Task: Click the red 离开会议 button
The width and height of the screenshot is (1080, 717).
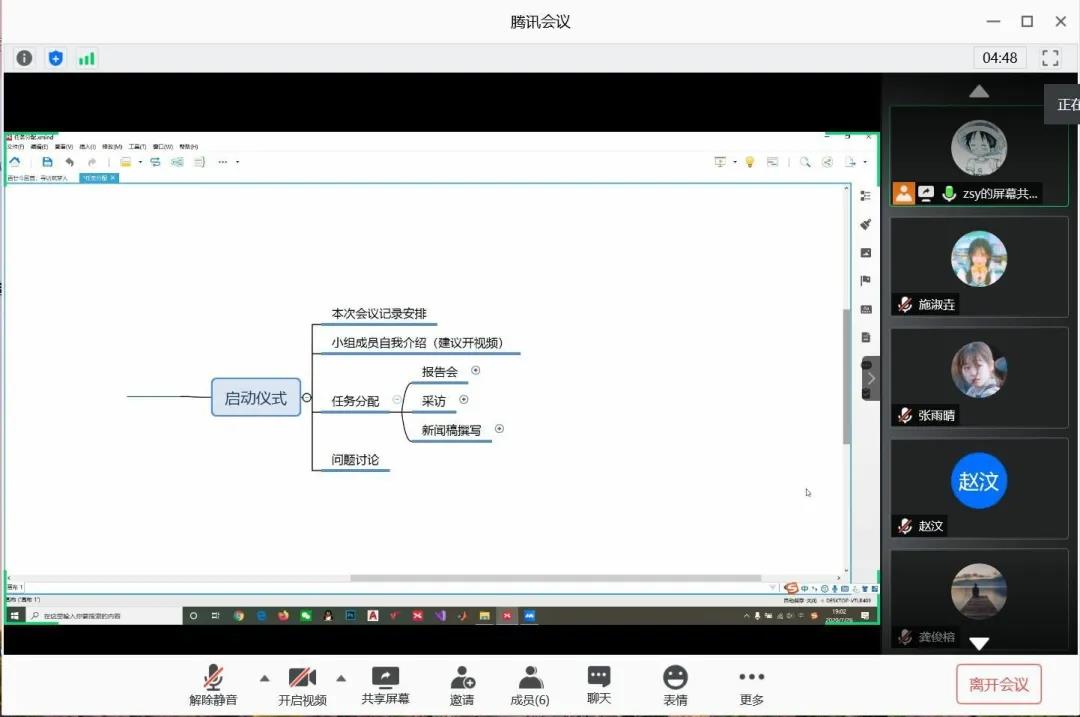Action: click(x=998, y=685)
